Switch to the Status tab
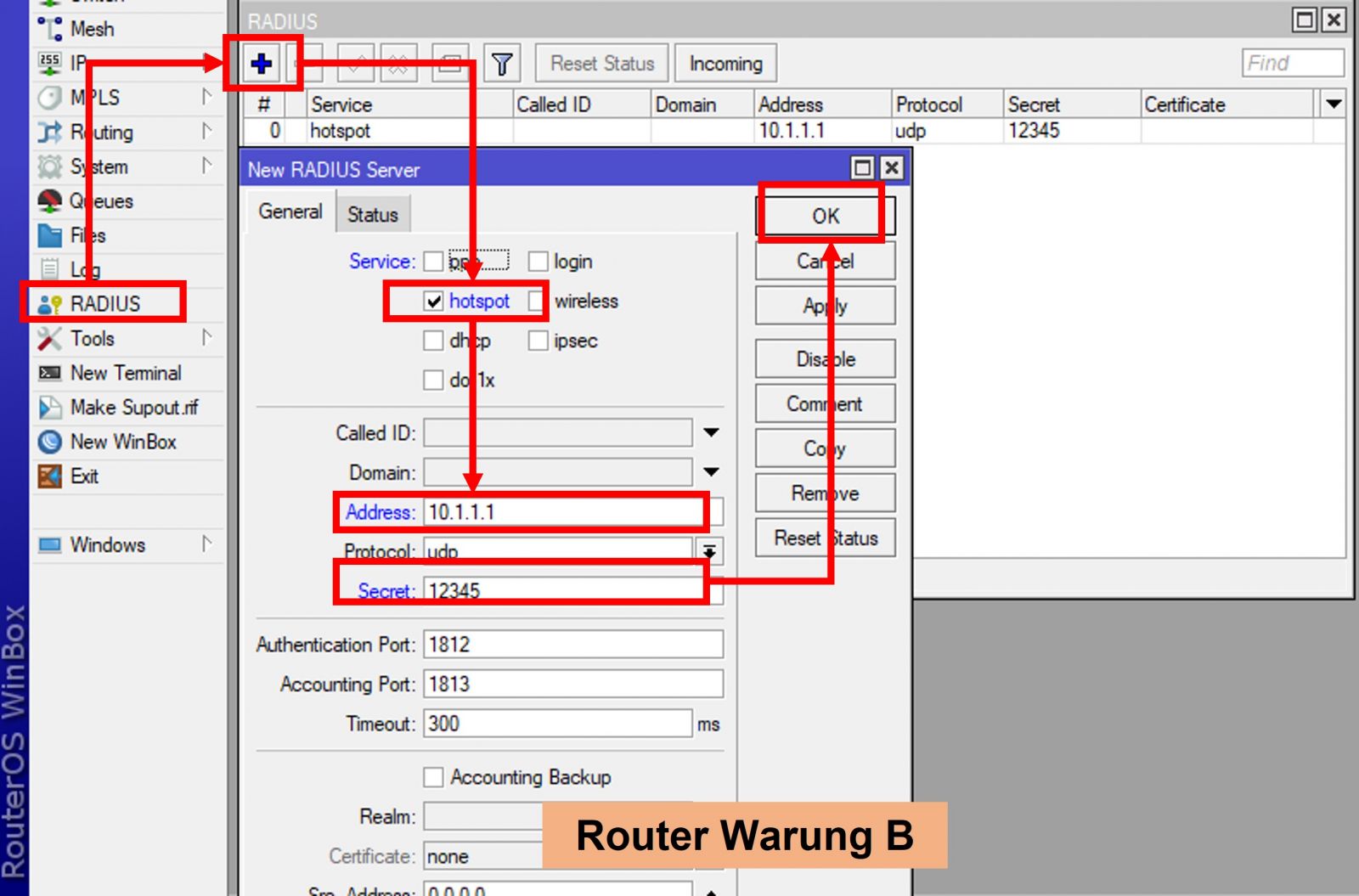1359x896 pixels. (373, 213)
